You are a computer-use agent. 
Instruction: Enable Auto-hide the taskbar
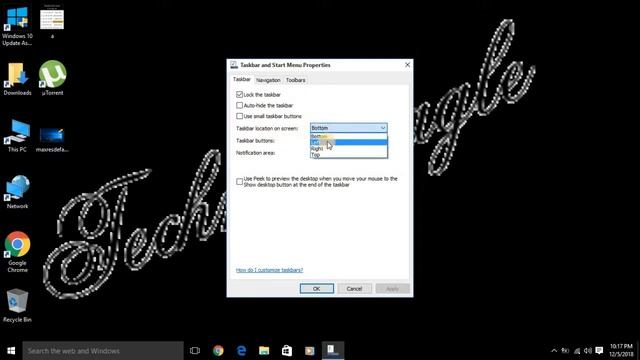[240, 105]
